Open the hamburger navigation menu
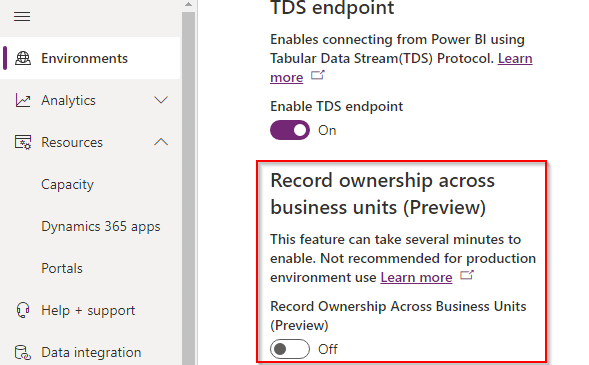The width and height of the screenshot is (589, 365). (22, 17)
